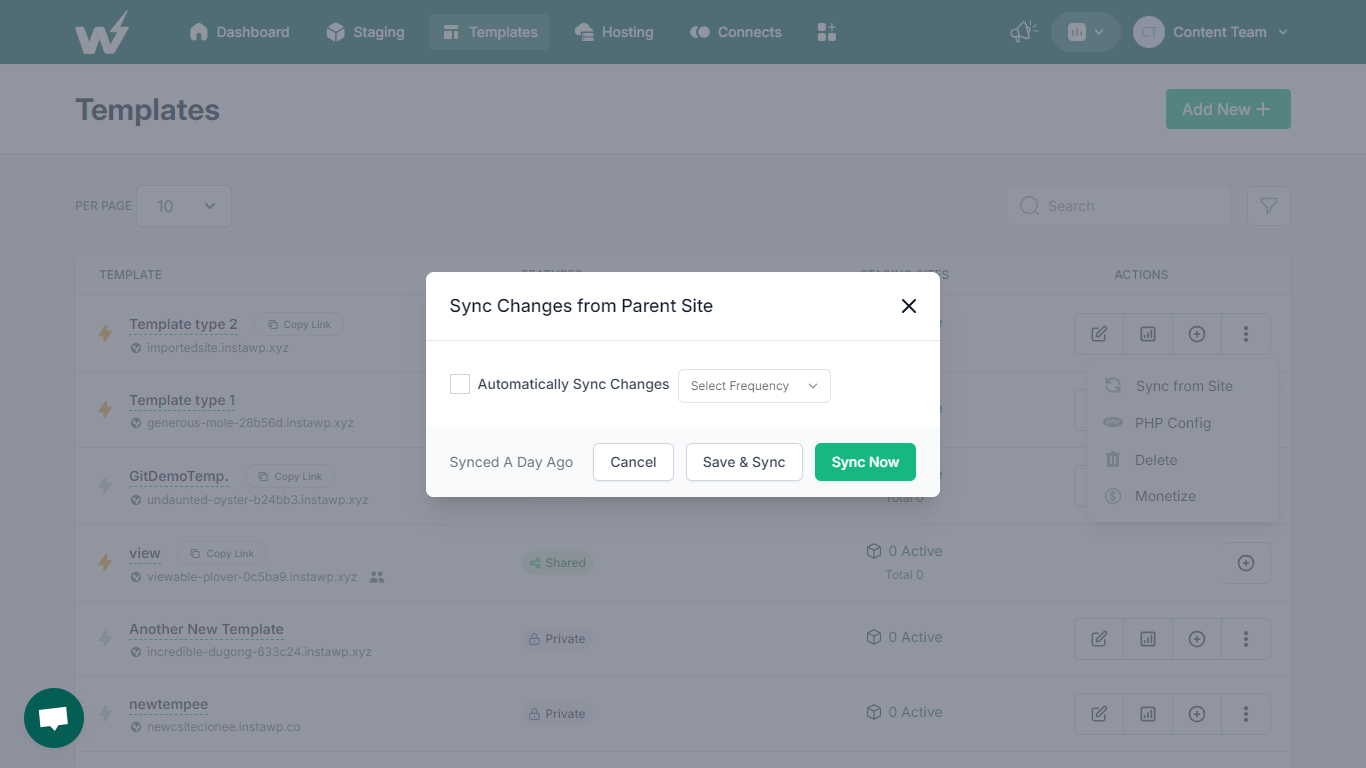This screenshot has height=768, width=1366.
Task: Click the apps grid icon in navbar
Action: [826, 32]
